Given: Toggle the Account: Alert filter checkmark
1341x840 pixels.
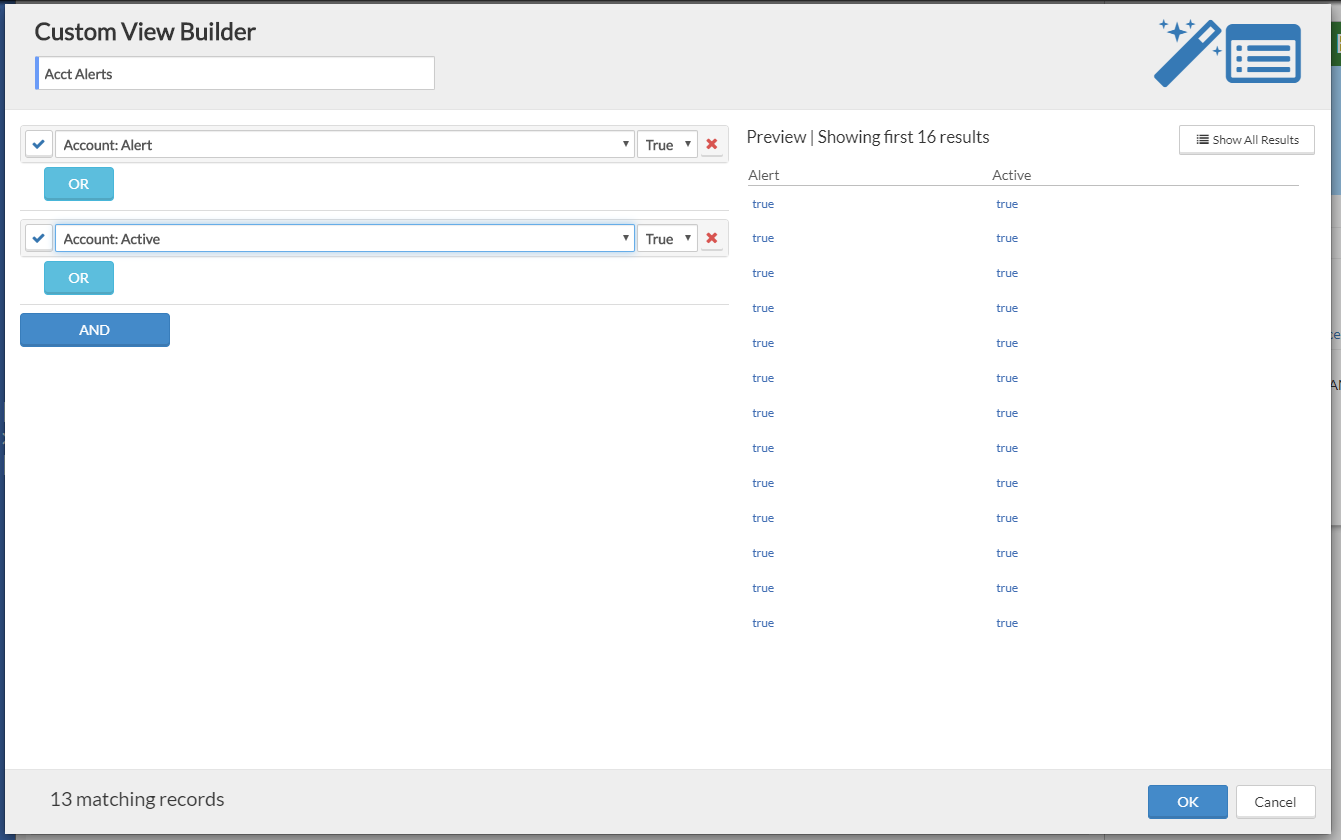Looking at the screenshot, I should pos(39,145).
